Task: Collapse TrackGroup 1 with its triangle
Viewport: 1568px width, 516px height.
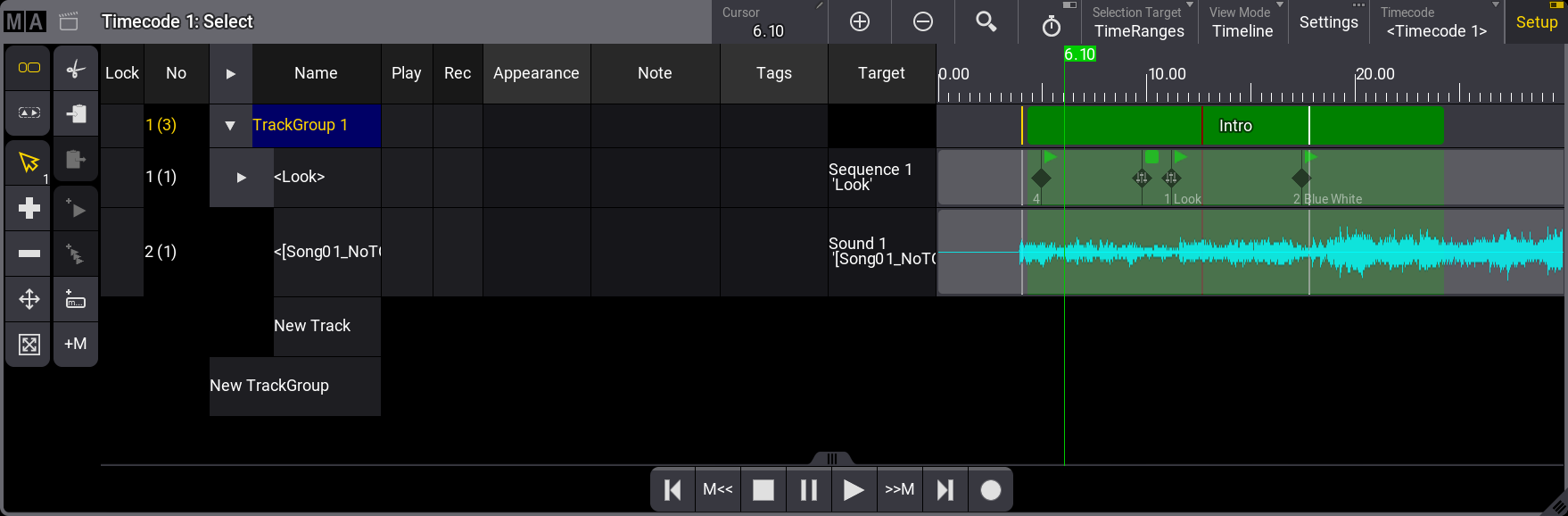Action: [x=230, y=126]
